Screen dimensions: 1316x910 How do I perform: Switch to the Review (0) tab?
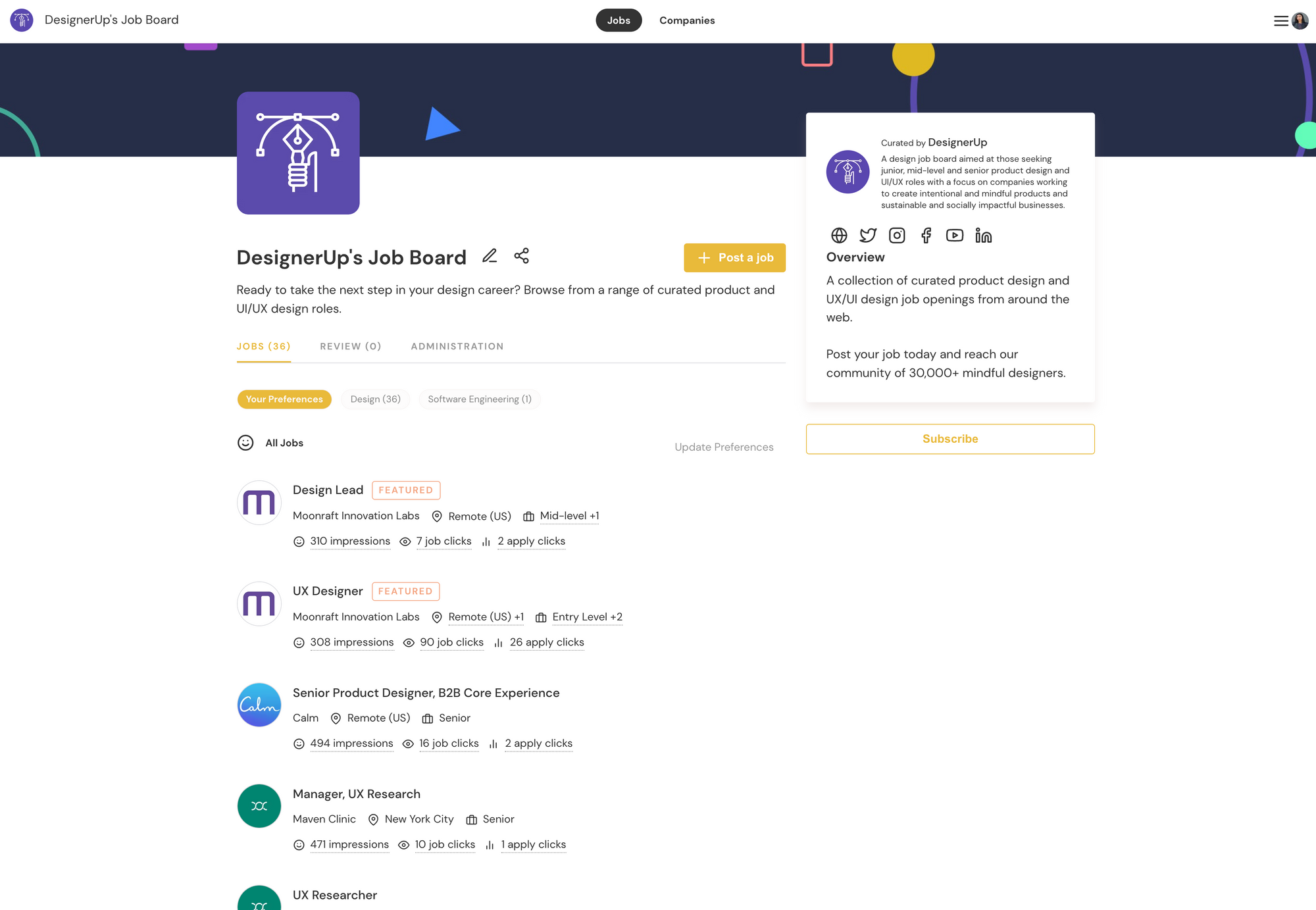351,346
